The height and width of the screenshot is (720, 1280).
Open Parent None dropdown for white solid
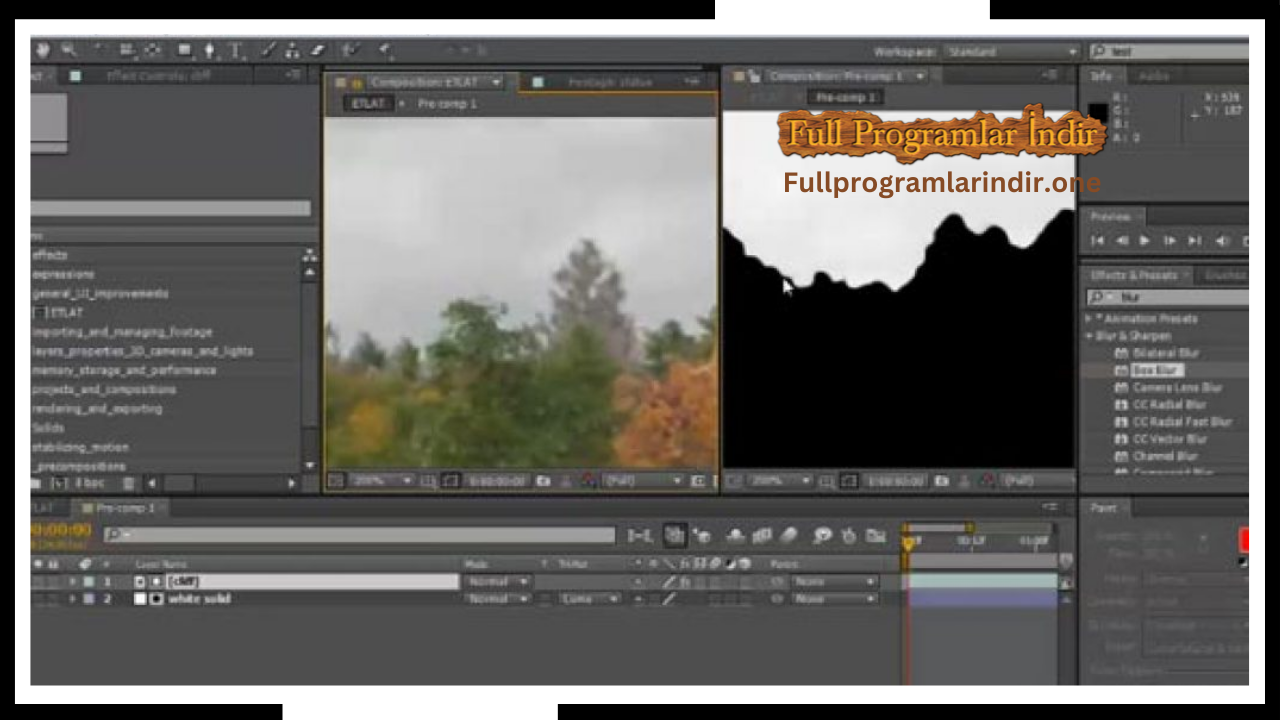click(833, 599)
